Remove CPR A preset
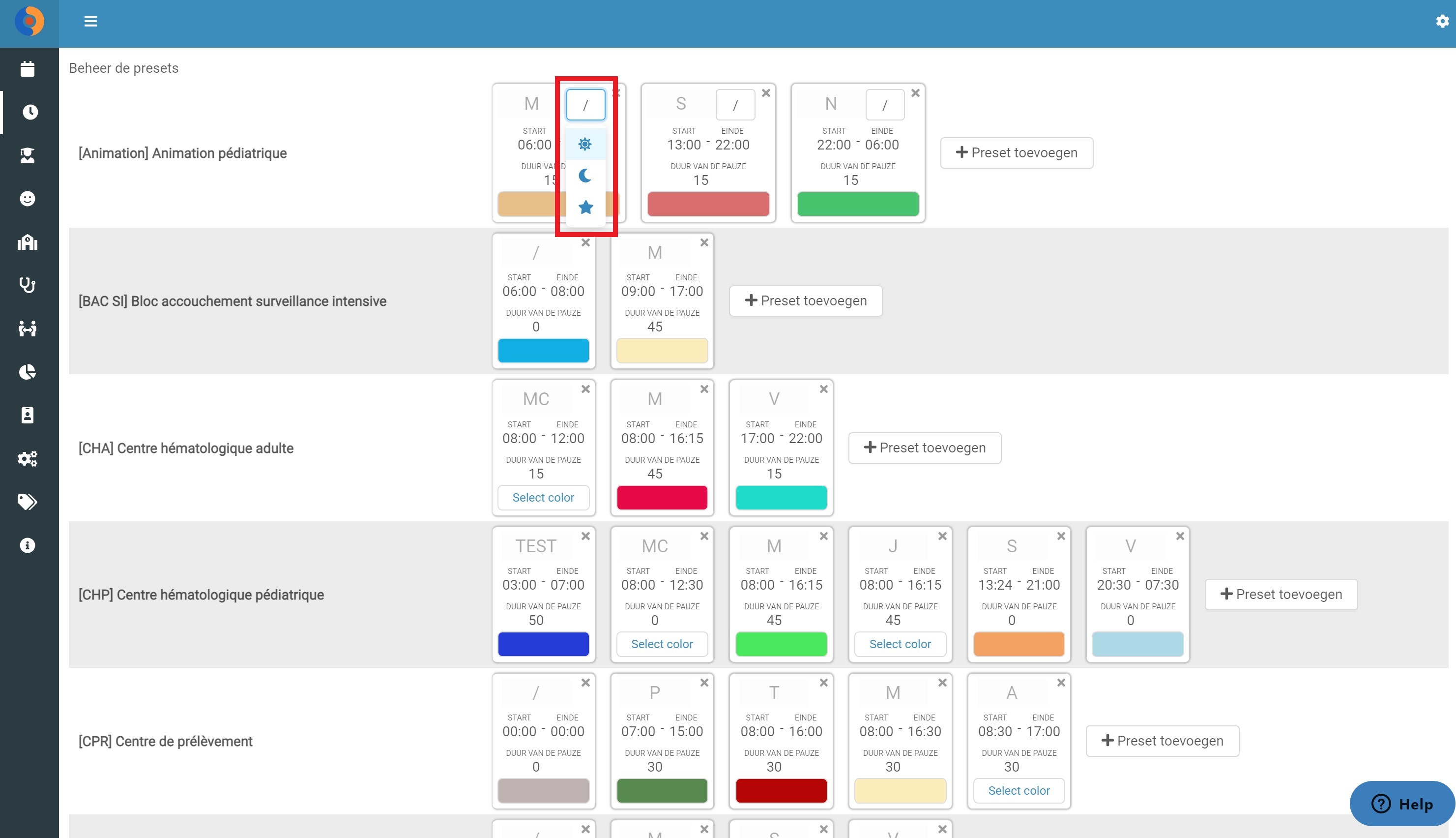The width and height of the screenshot is (1456, 838). click(1061, 683)
